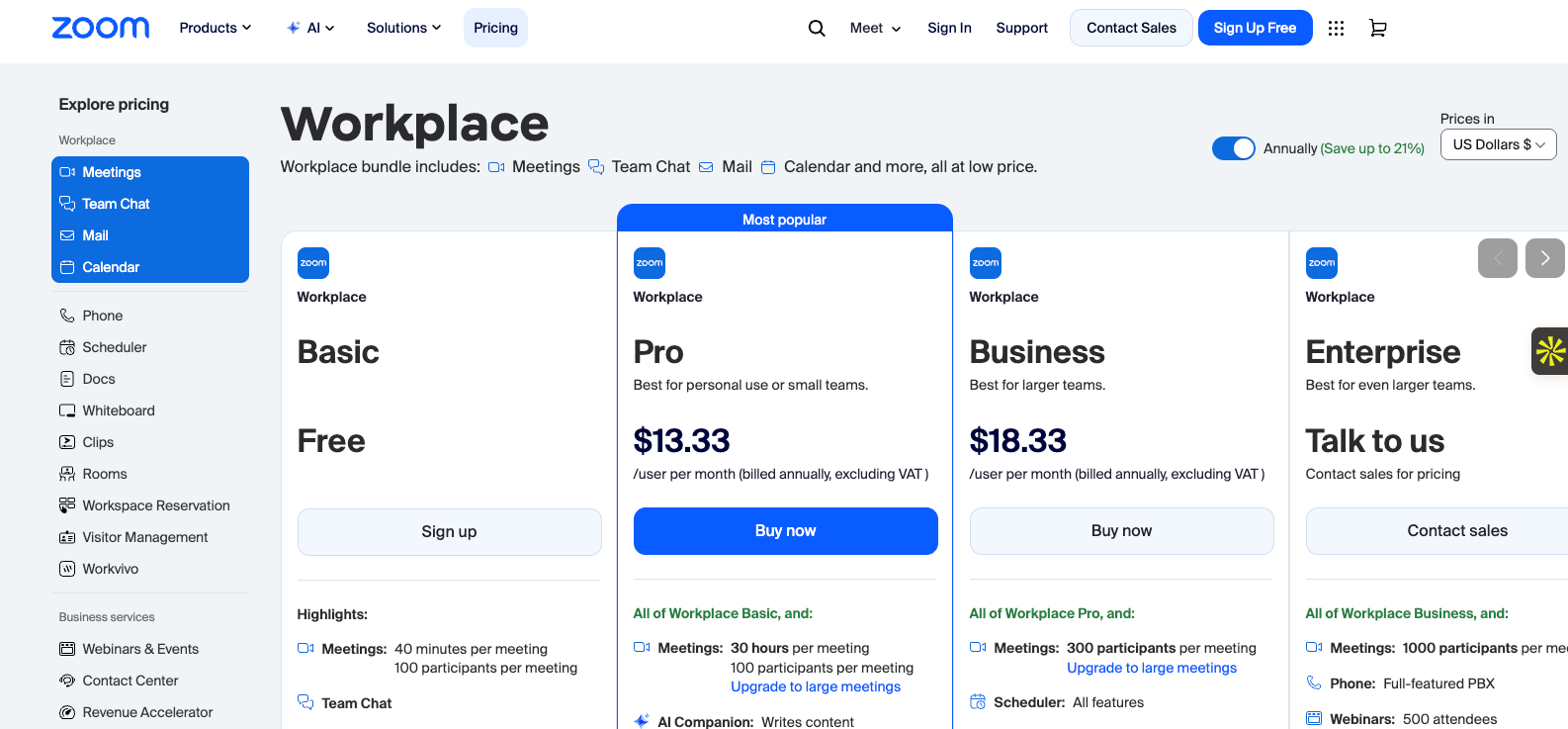Viewport: 1568px width, 729px height.
Task: Click Buy now on Business plan
Action: coord(1122,531)
